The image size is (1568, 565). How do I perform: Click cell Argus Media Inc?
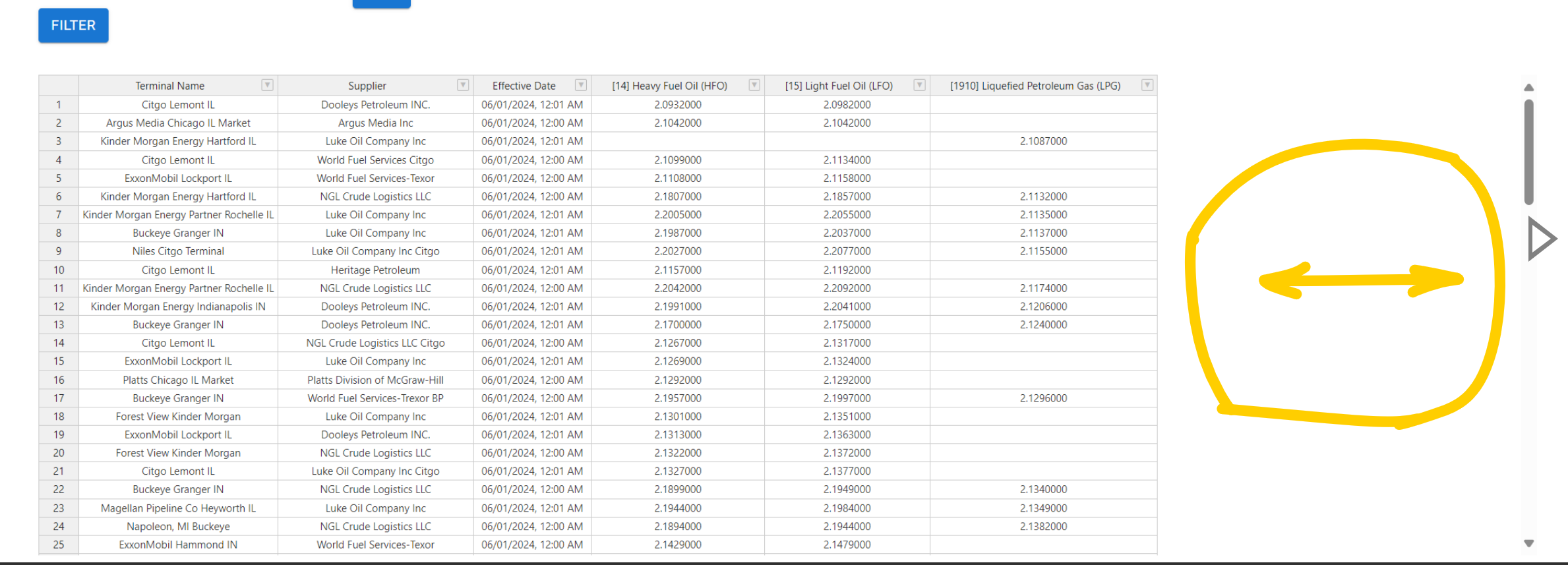(x=375, y=123)
